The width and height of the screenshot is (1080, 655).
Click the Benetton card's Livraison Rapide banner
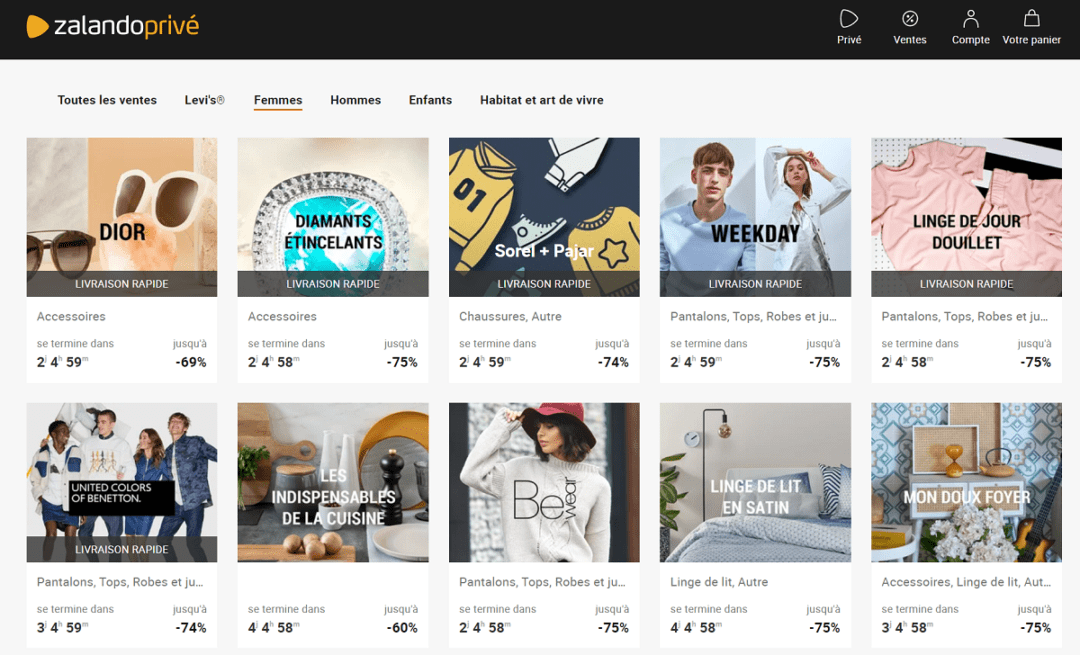tap(122, 550)
